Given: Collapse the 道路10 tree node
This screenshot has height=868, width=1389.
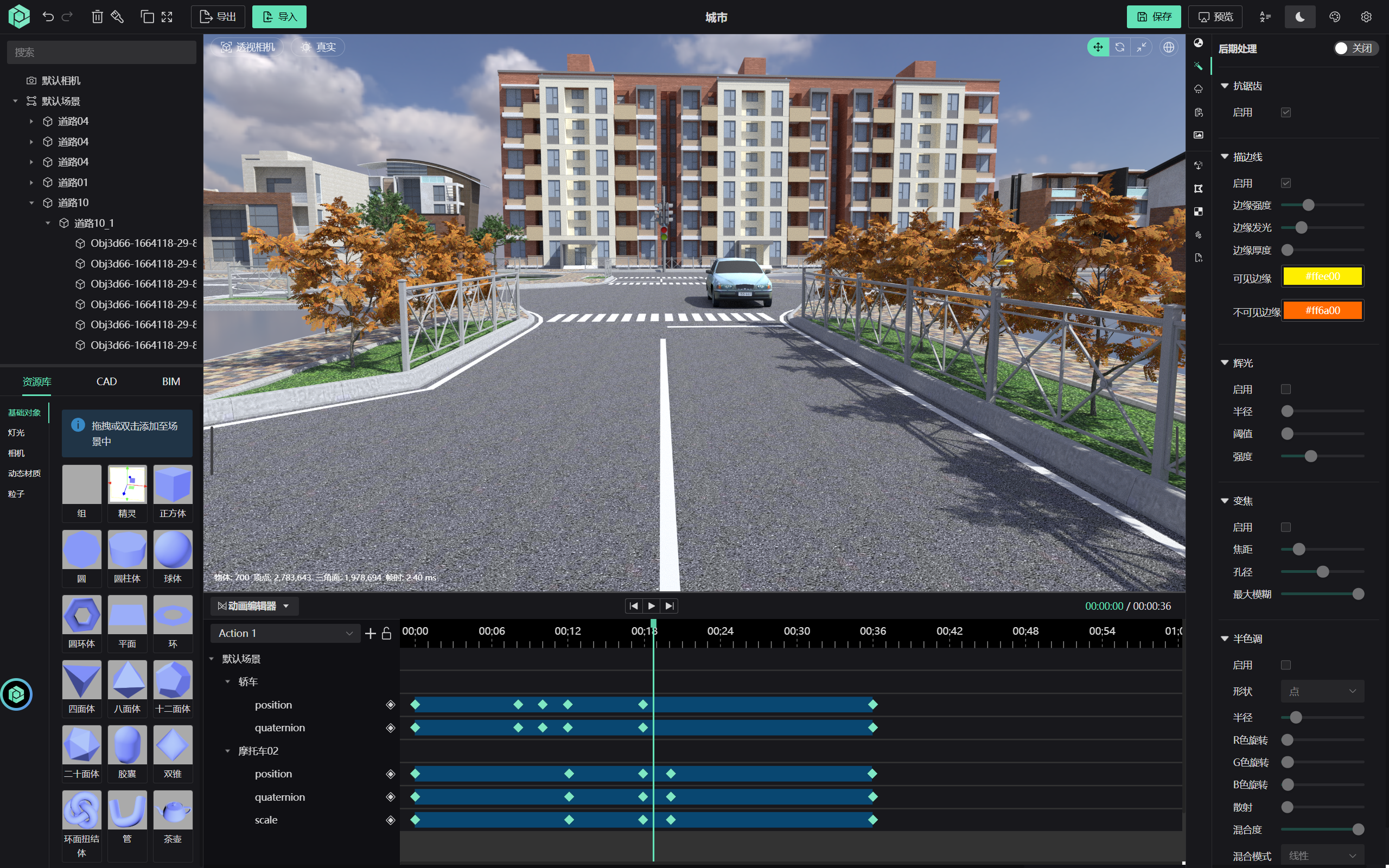Looking at the screenshot, I should (31, 203).
